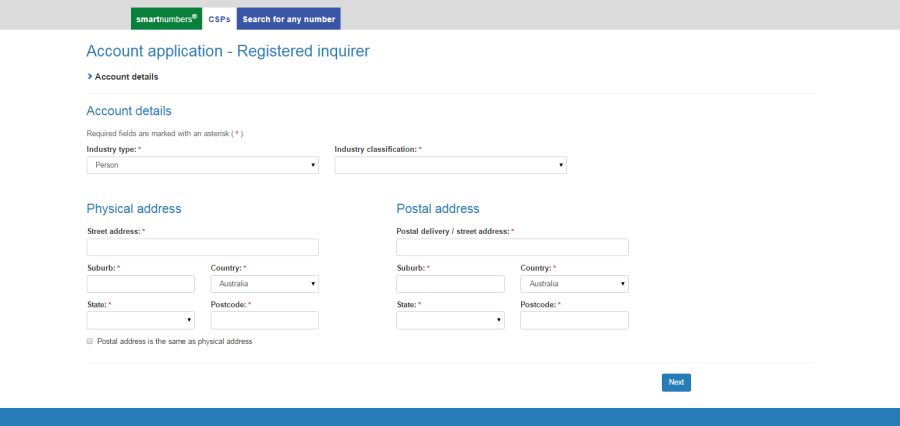Click the Physical address Postcode field
900x426 pixels.
click(x=265, y=320)
